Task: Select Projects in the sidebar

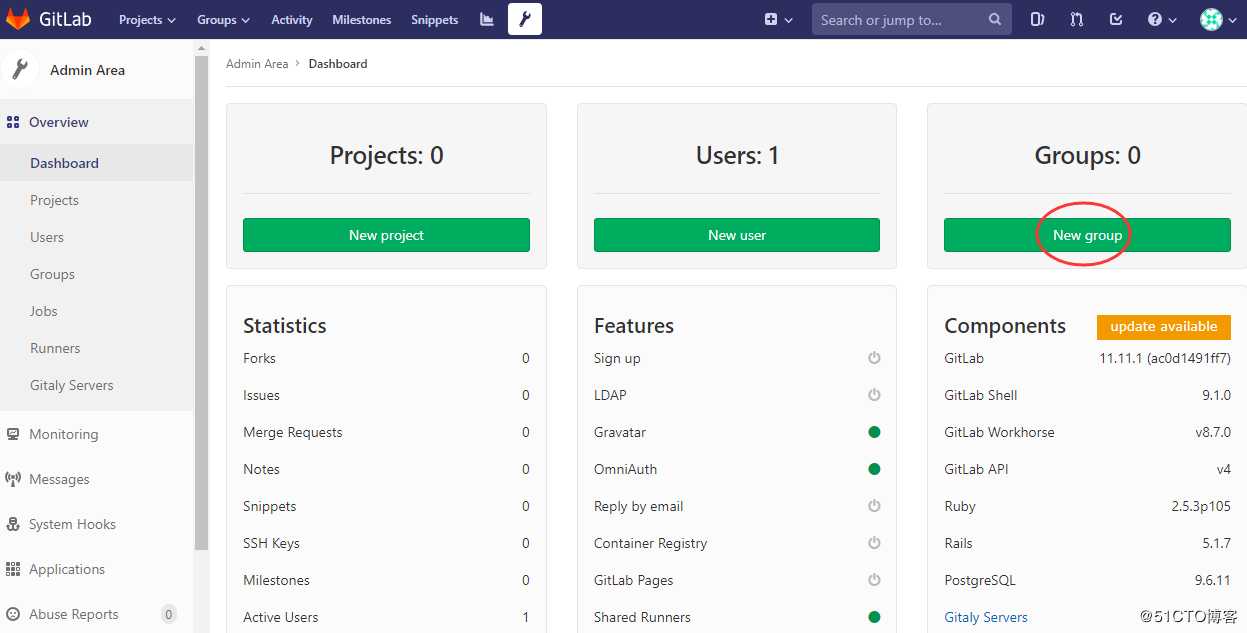Action: (x=96, y=200)
